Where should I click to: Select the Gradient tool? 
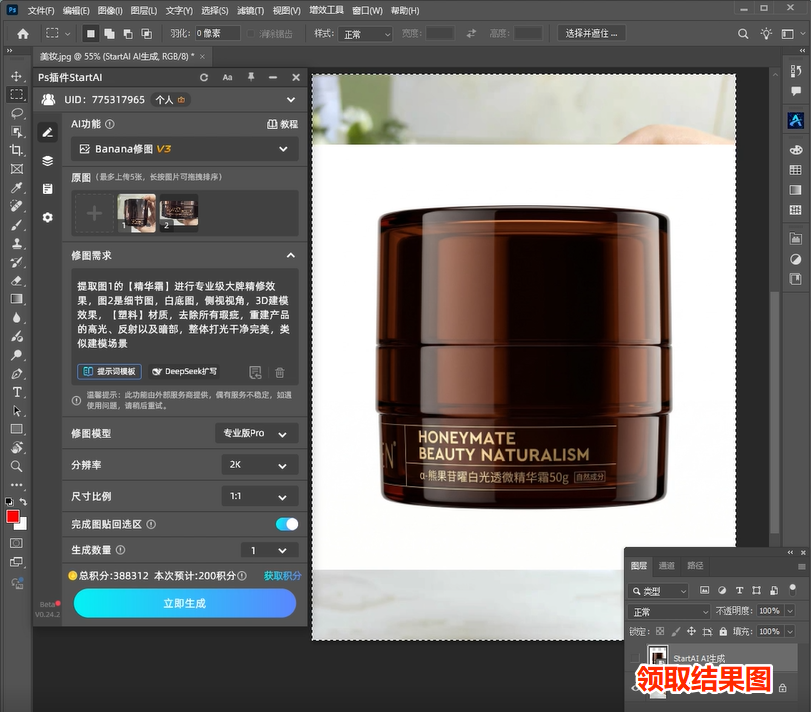pyautogui.click(x=17, y=299)
